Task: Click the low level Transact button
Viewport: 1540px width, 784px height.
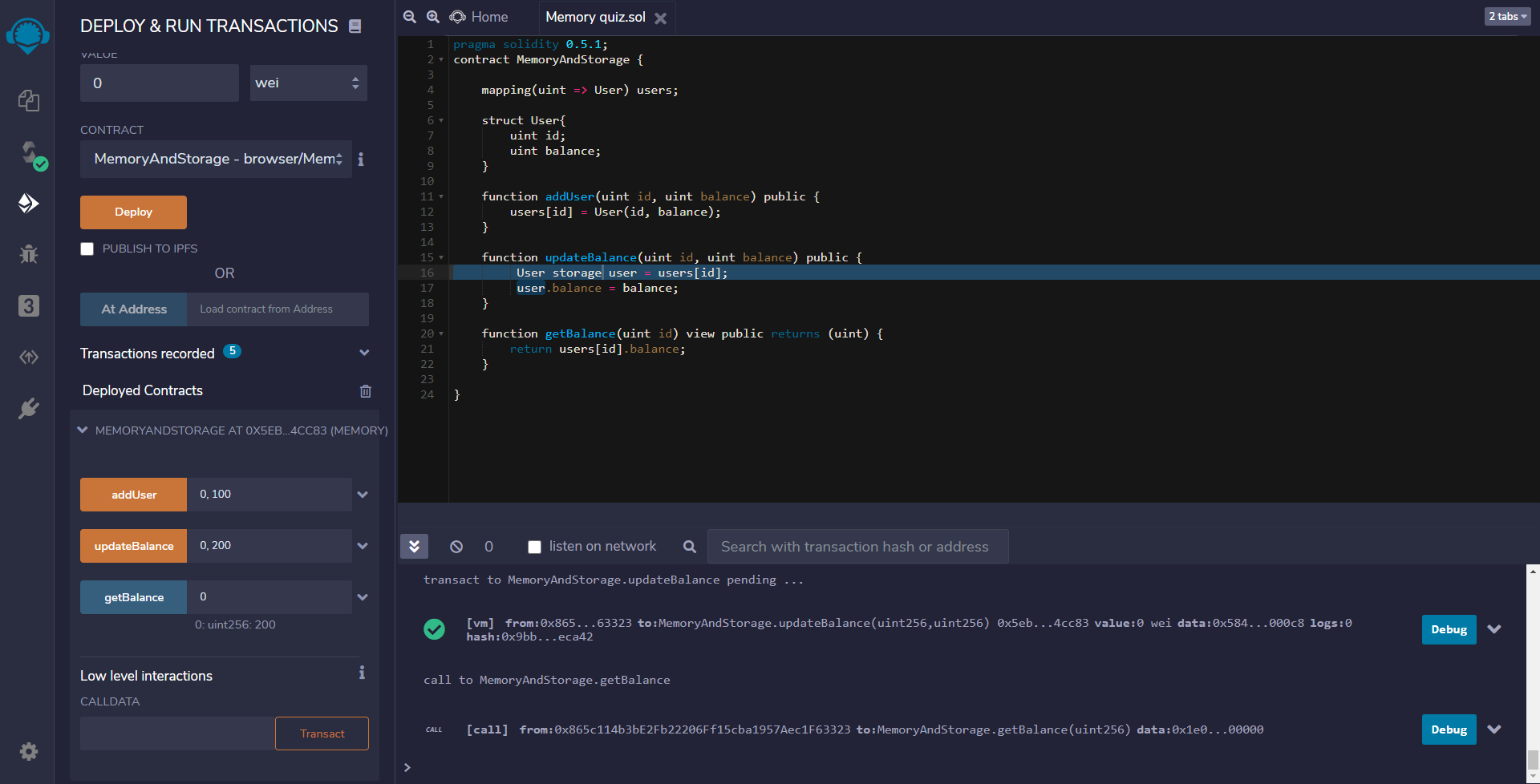Action: (322, 733)
